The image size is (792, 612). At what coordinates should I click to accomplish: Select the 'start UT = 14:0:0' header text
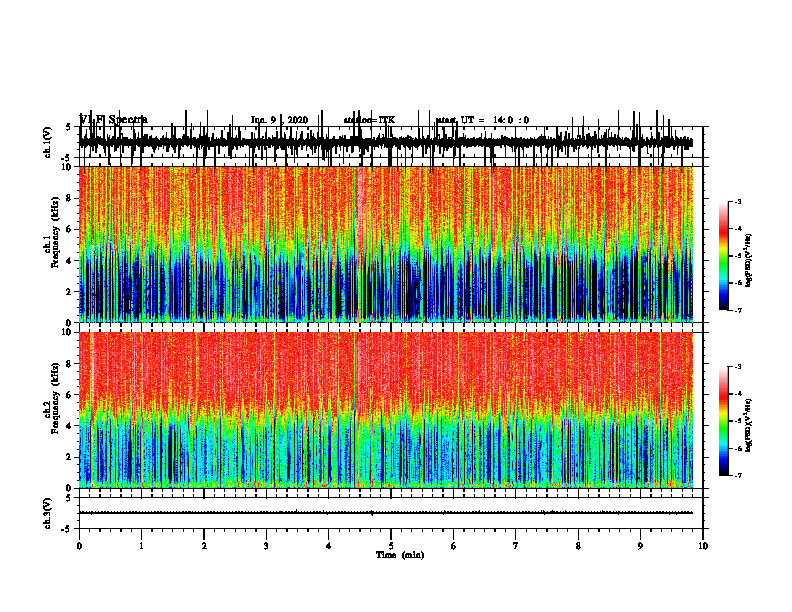tap(482, 120)
